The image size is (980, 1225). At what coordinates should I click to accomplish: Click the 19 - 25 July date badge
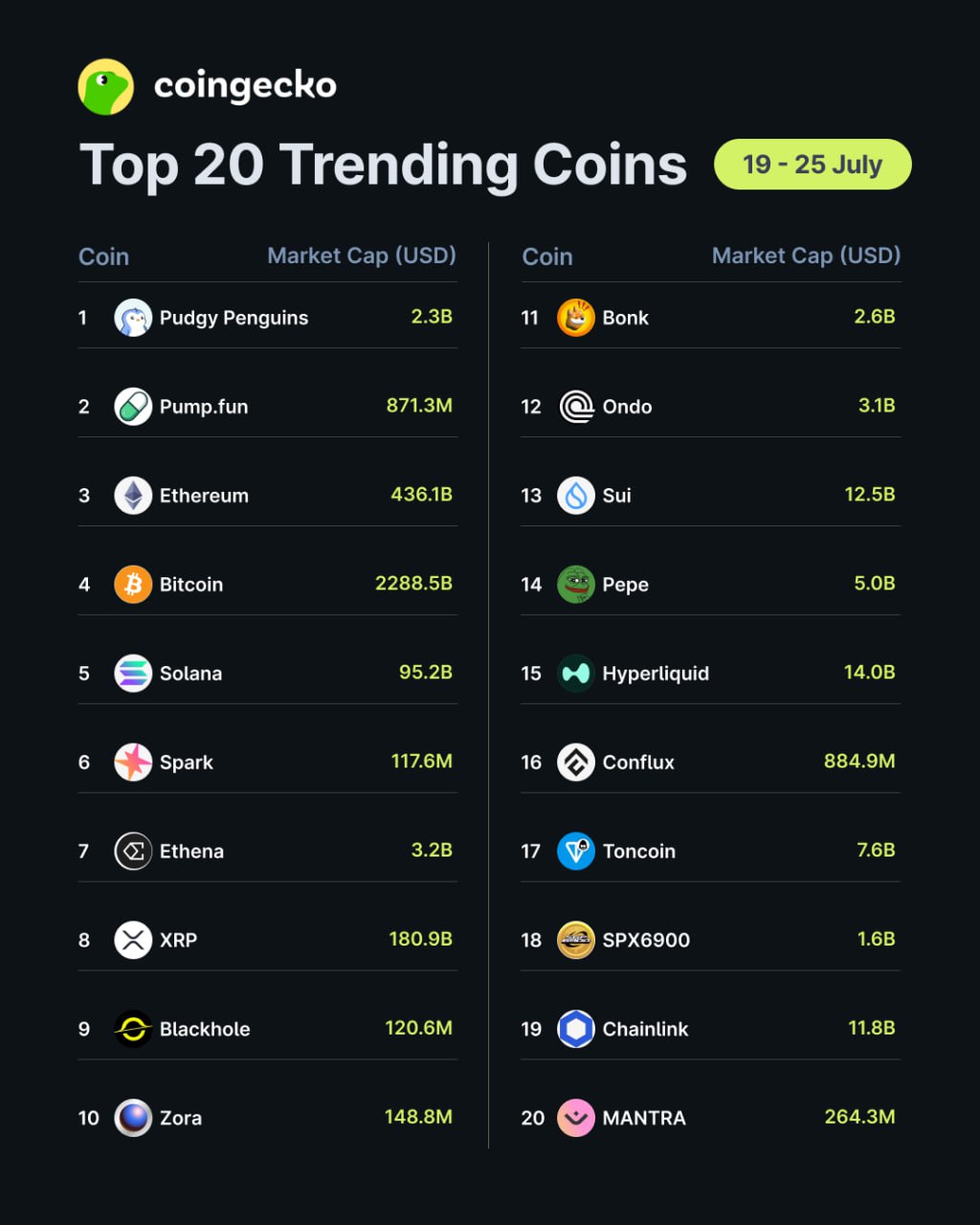coord(813,165)
